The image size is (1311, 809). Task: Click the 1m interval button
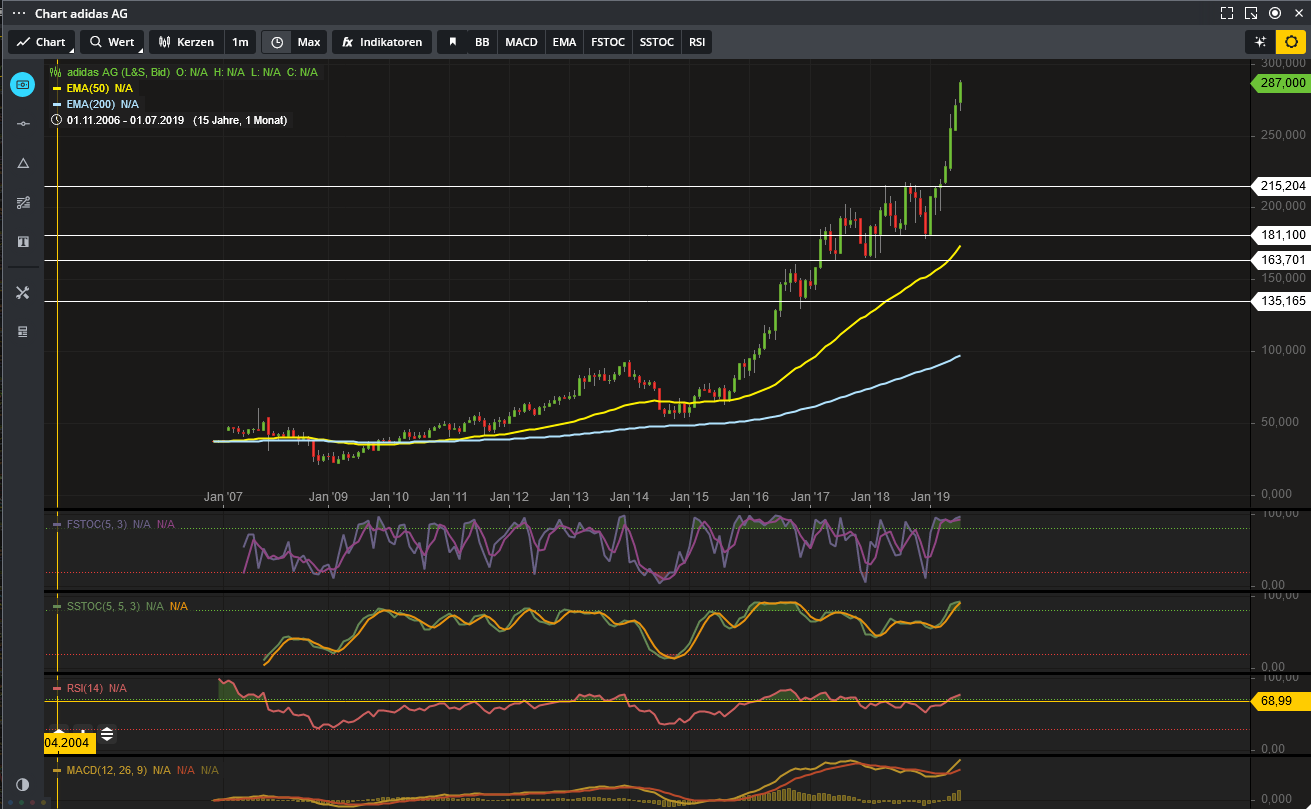[x=240, y=42]
